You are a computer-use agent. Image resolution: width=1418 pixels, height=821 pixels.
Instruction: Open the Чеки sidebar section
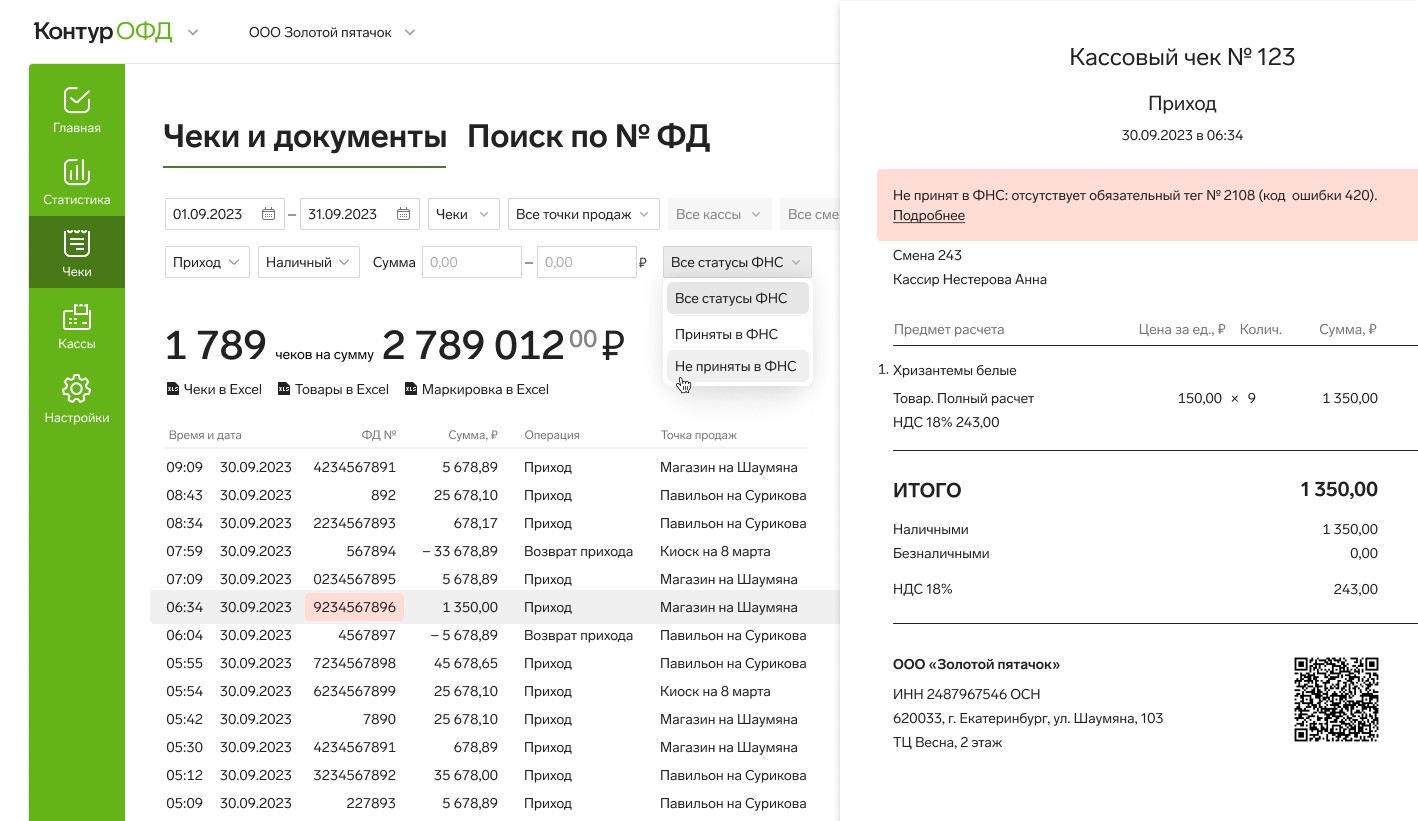77,252
